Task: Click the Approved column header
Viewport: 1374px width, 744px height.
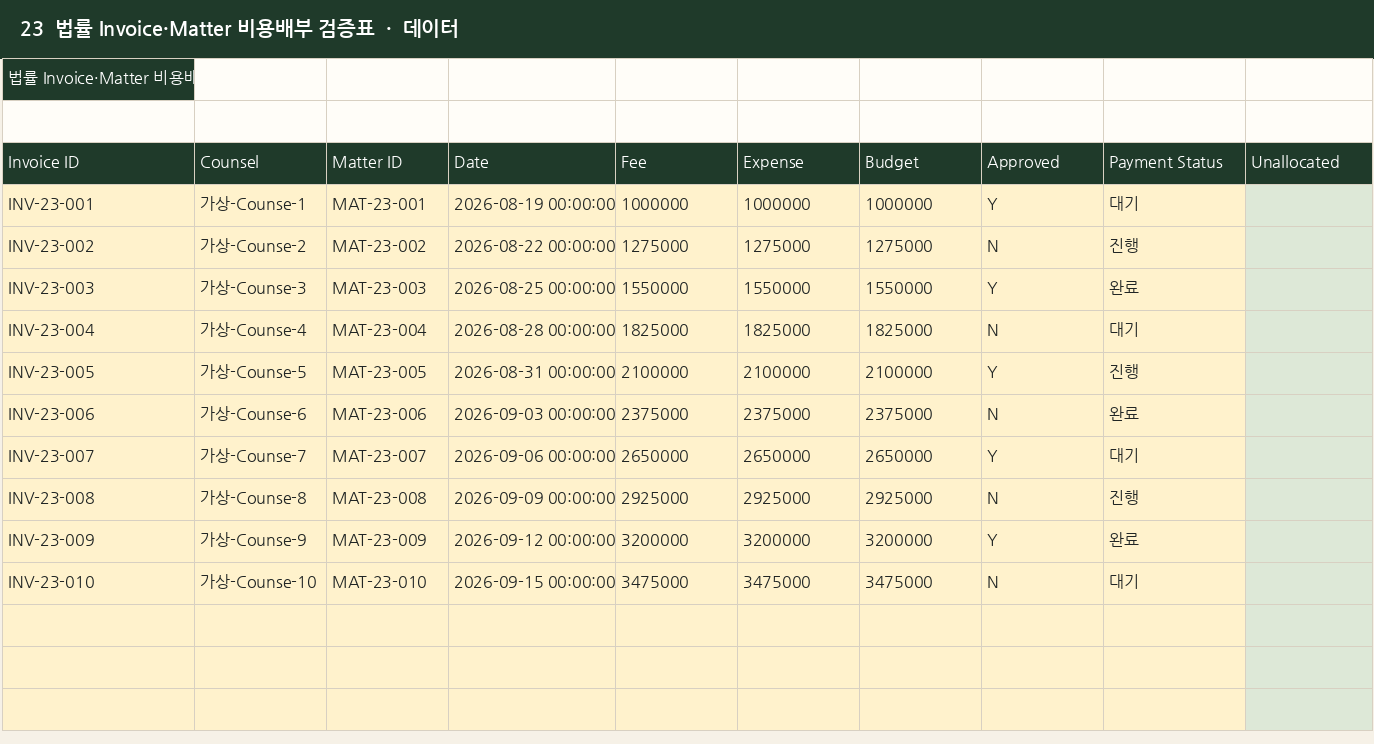Action: click(1042, 163)
